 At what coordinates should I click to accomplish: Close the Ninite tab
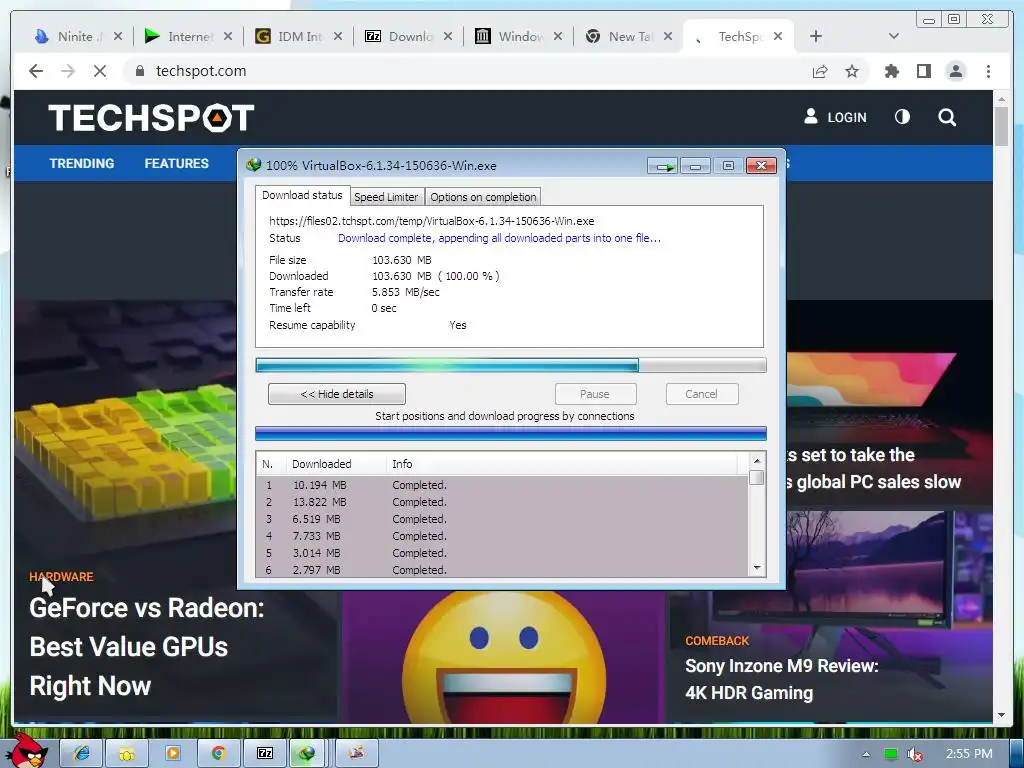(118, 37)
